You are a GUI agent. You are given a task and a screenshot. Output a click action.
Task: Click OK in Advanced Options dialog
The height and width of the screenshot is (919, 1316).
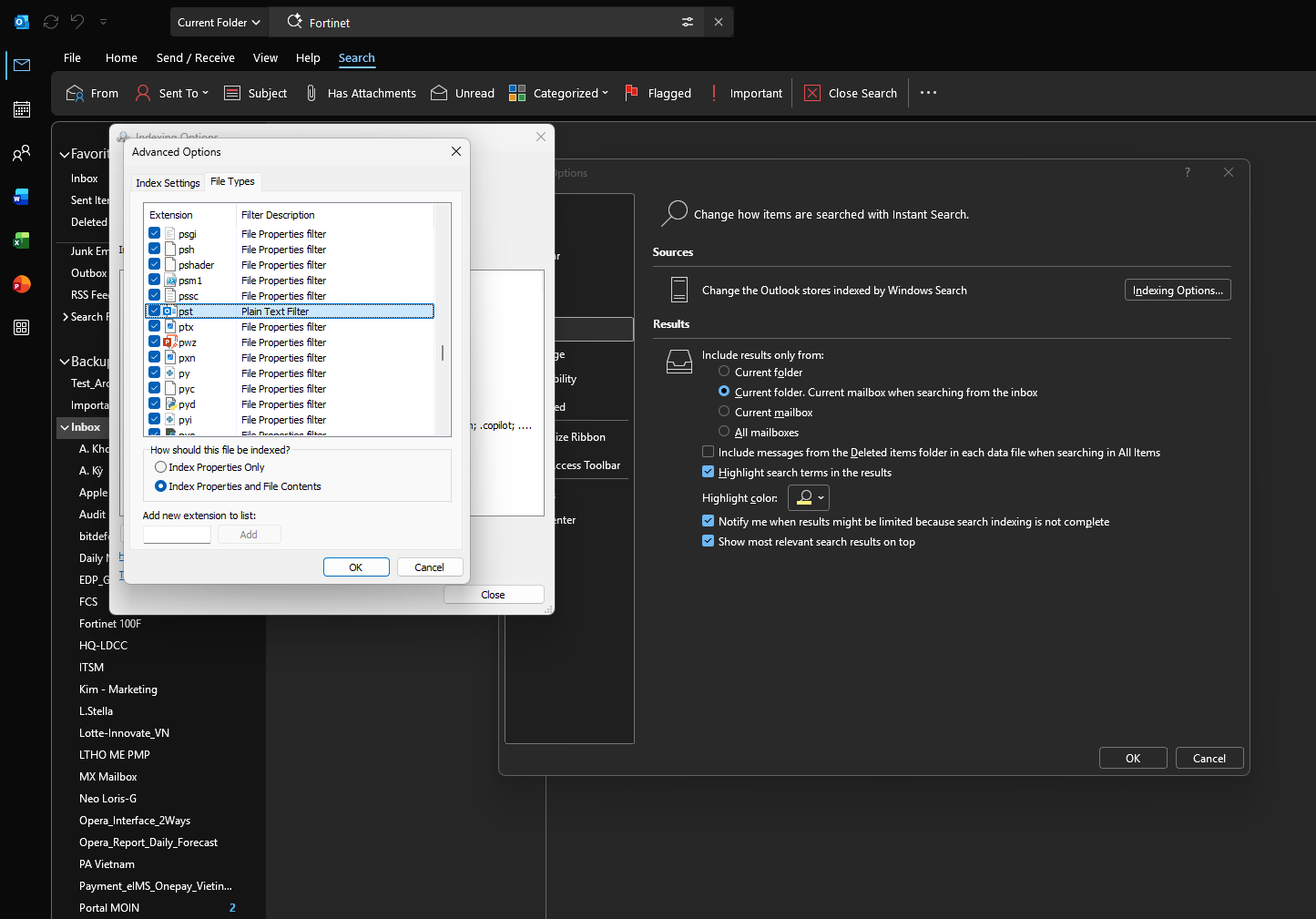[x=356, y=567]
